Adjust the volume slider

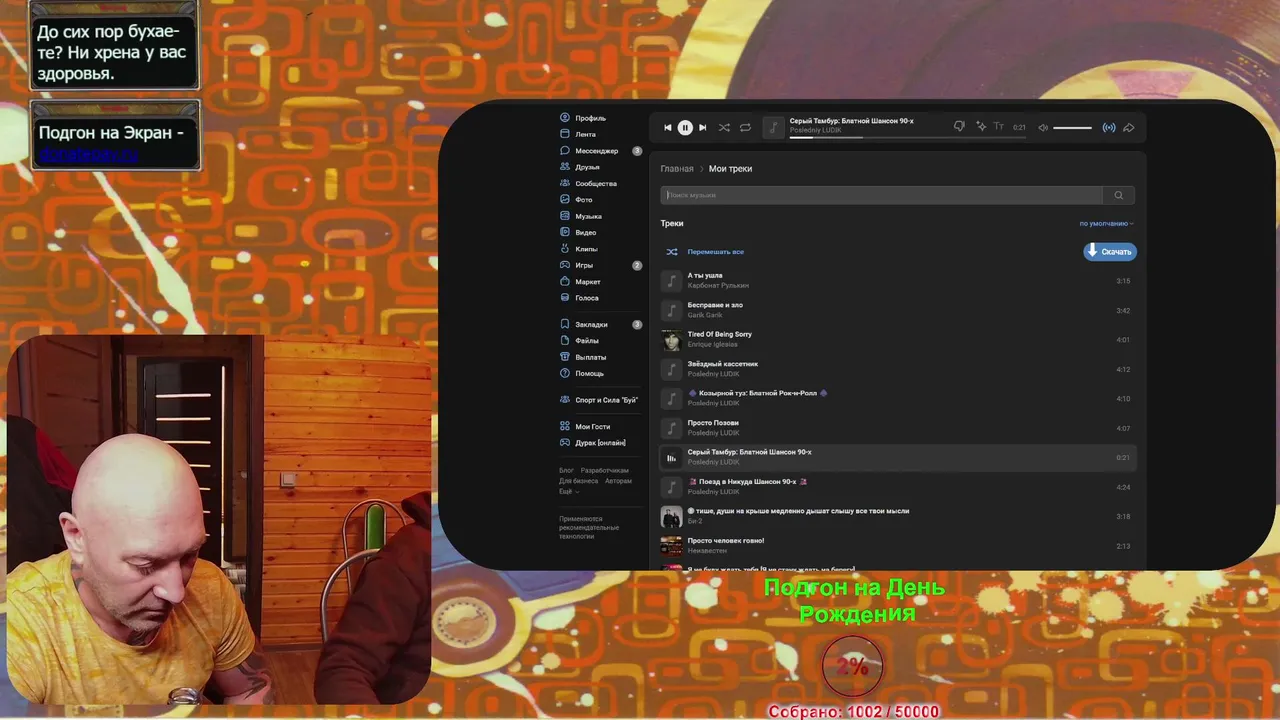coord(1072,127)
